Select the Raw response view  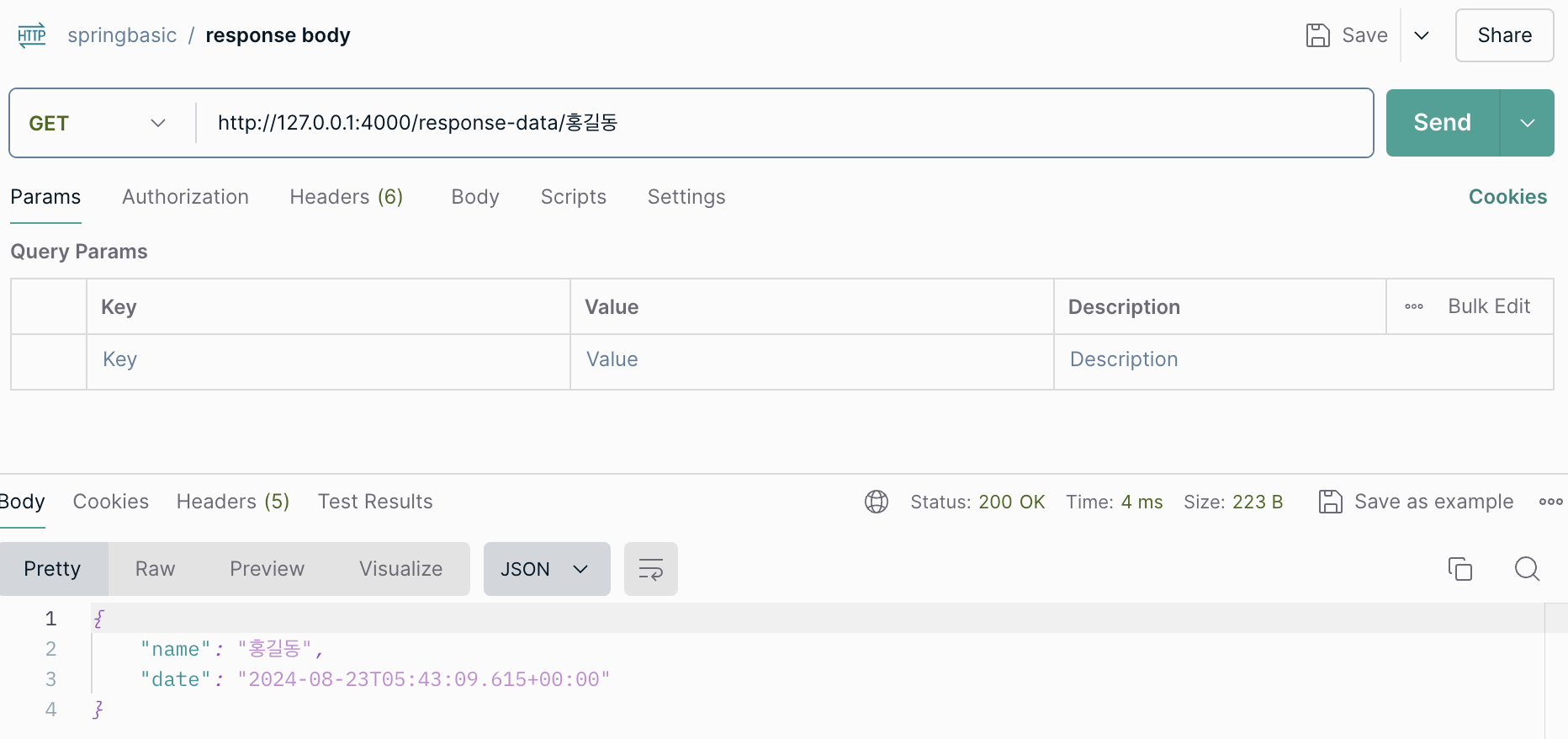[x=156, y=569]
